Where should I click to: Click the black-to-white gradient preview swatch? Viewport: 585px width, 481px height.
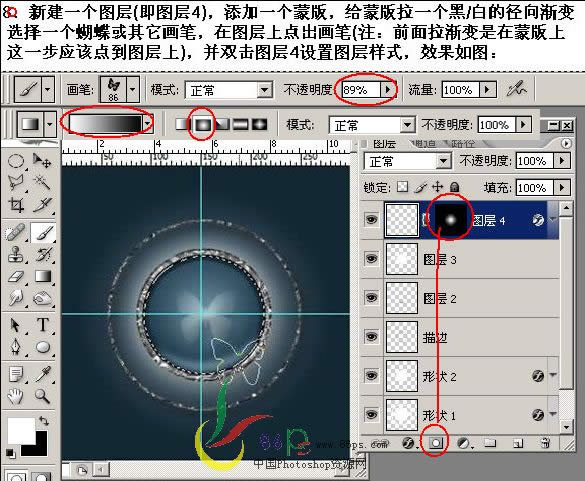(x=105, y=123)
